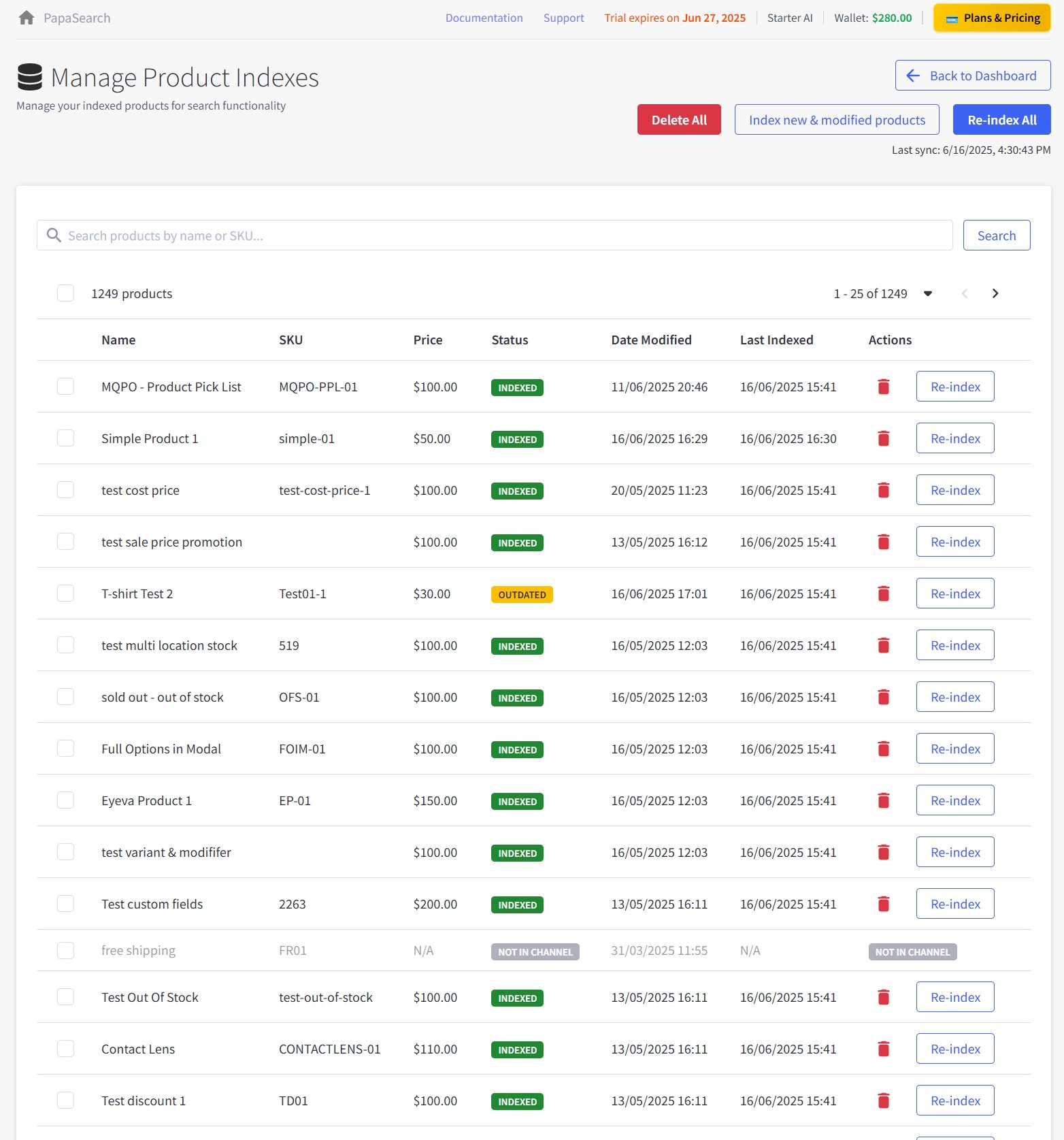The width and height of the screenshot is (1064, 1140).
Task: Focus the search products by name or SKU field
Action: point(495,235)
